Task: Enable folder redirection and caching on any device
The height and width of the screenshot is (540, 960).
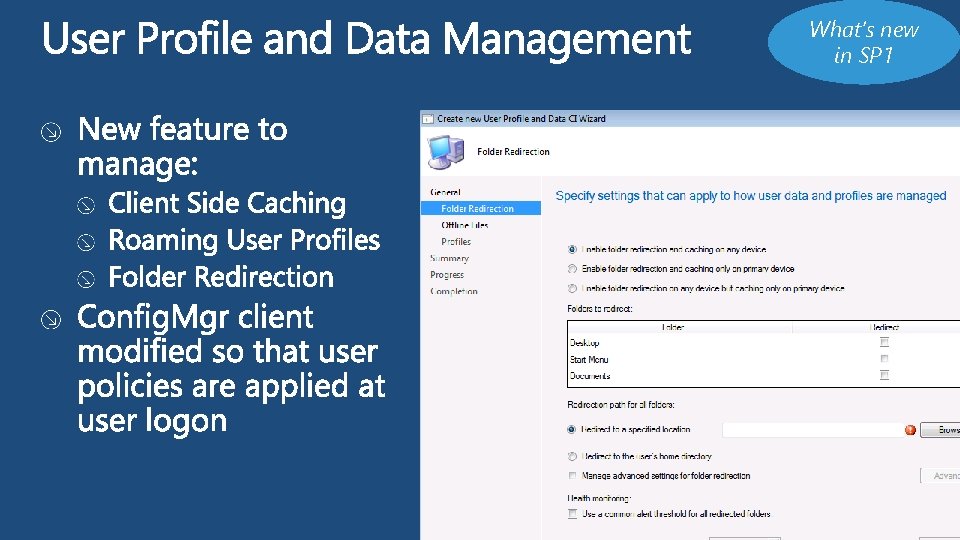Action: (x=572, y=249)
